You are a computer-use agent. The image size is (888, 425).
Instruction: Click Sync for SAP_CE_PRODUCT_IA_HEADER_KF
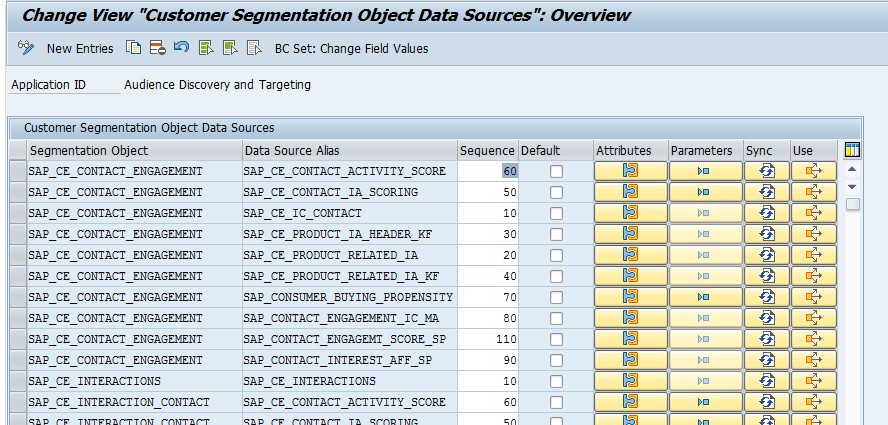pyautogui.click(x=767, y=234)
